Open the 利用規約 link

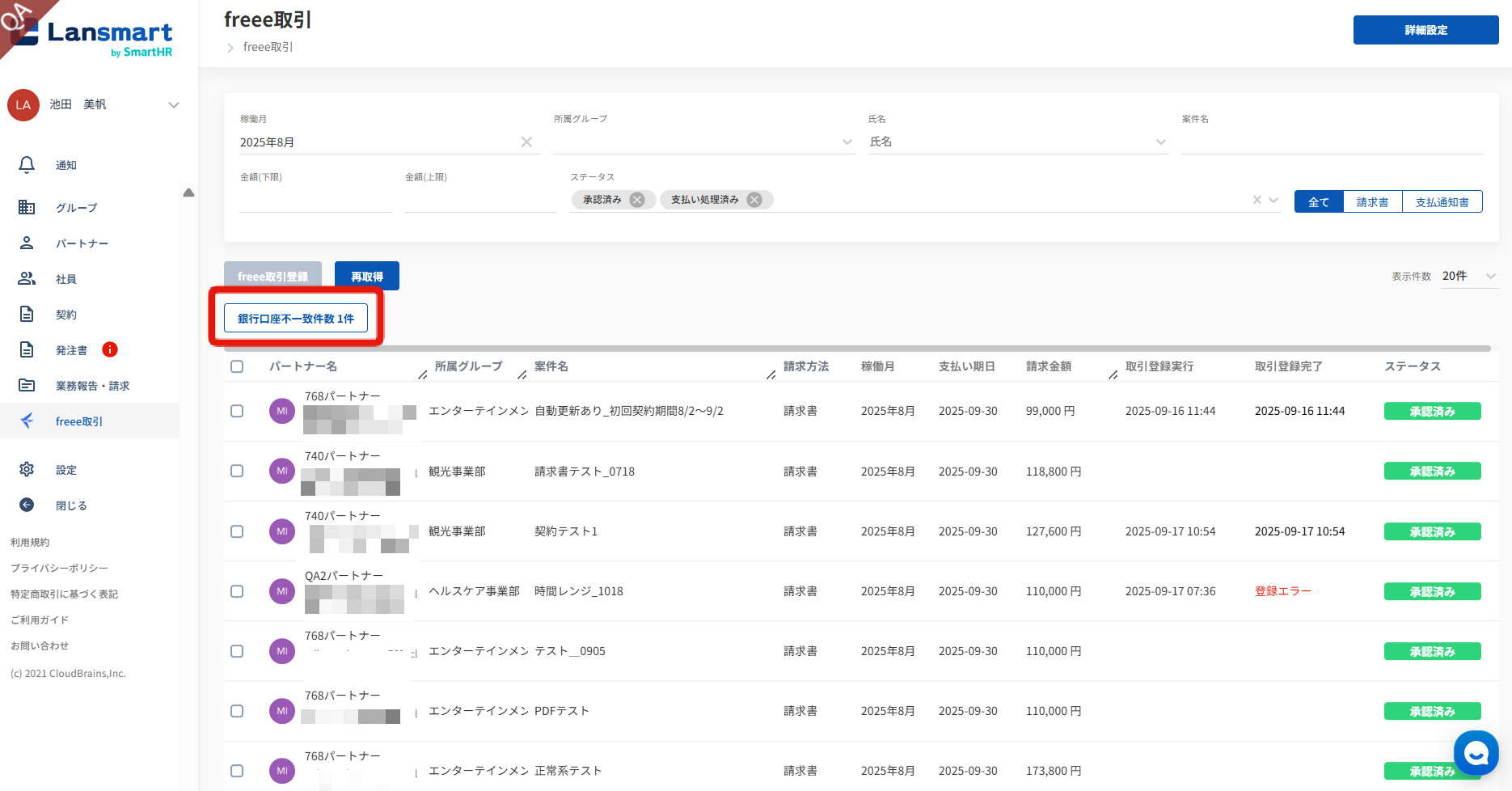click(30, 542)
